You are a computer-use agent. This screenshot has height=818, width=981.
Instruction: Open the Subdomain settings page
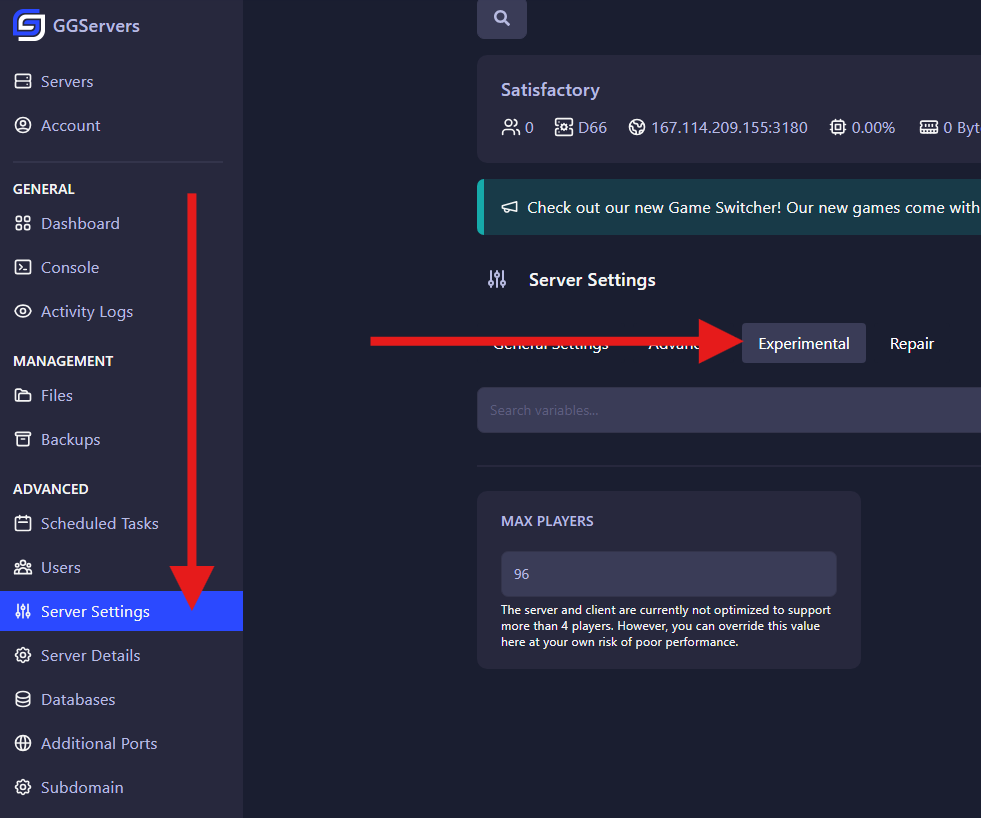point(82,788)
